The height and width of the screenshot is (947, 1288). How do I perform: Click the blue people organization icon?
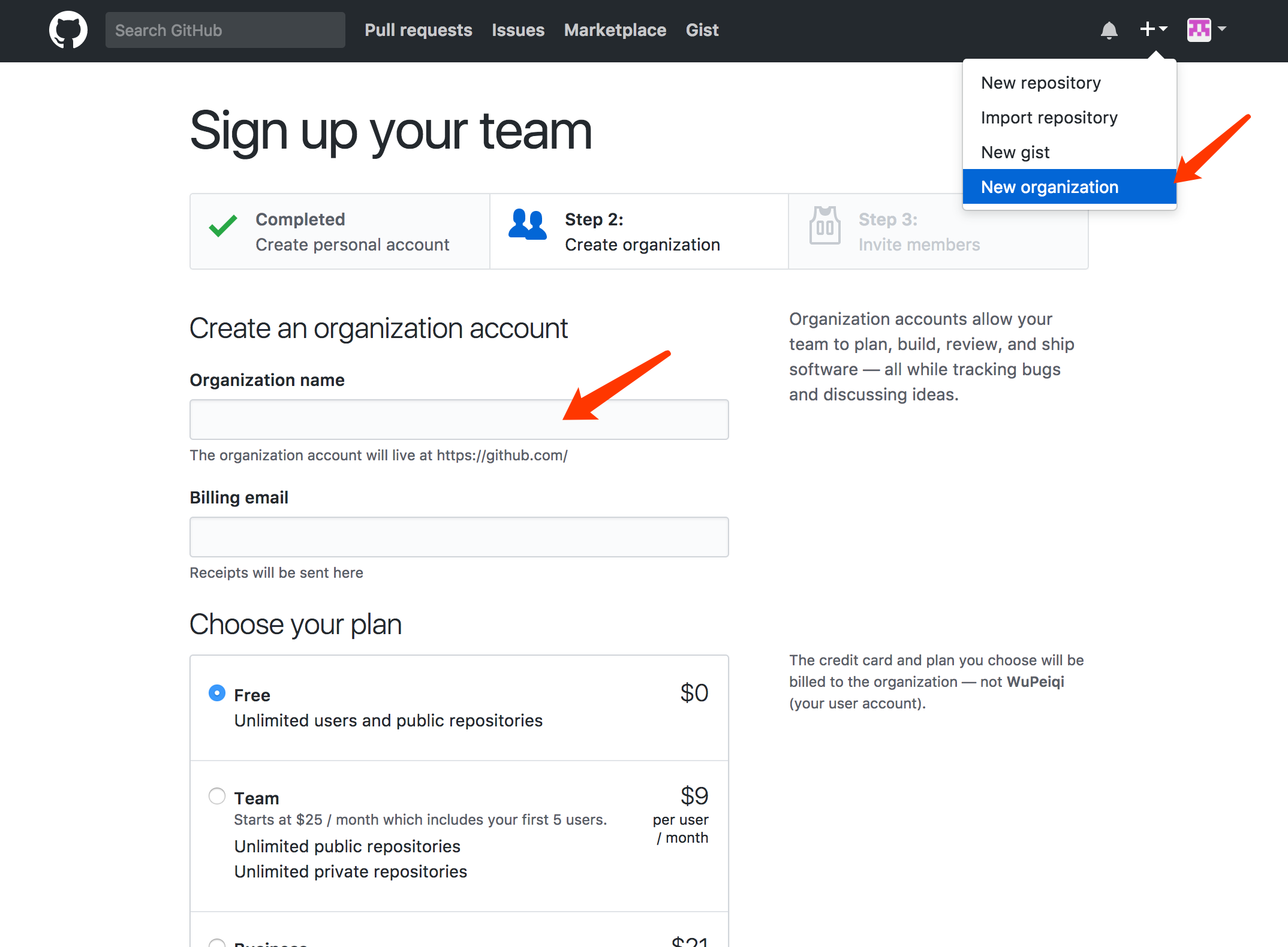click(x=527, y=225)
